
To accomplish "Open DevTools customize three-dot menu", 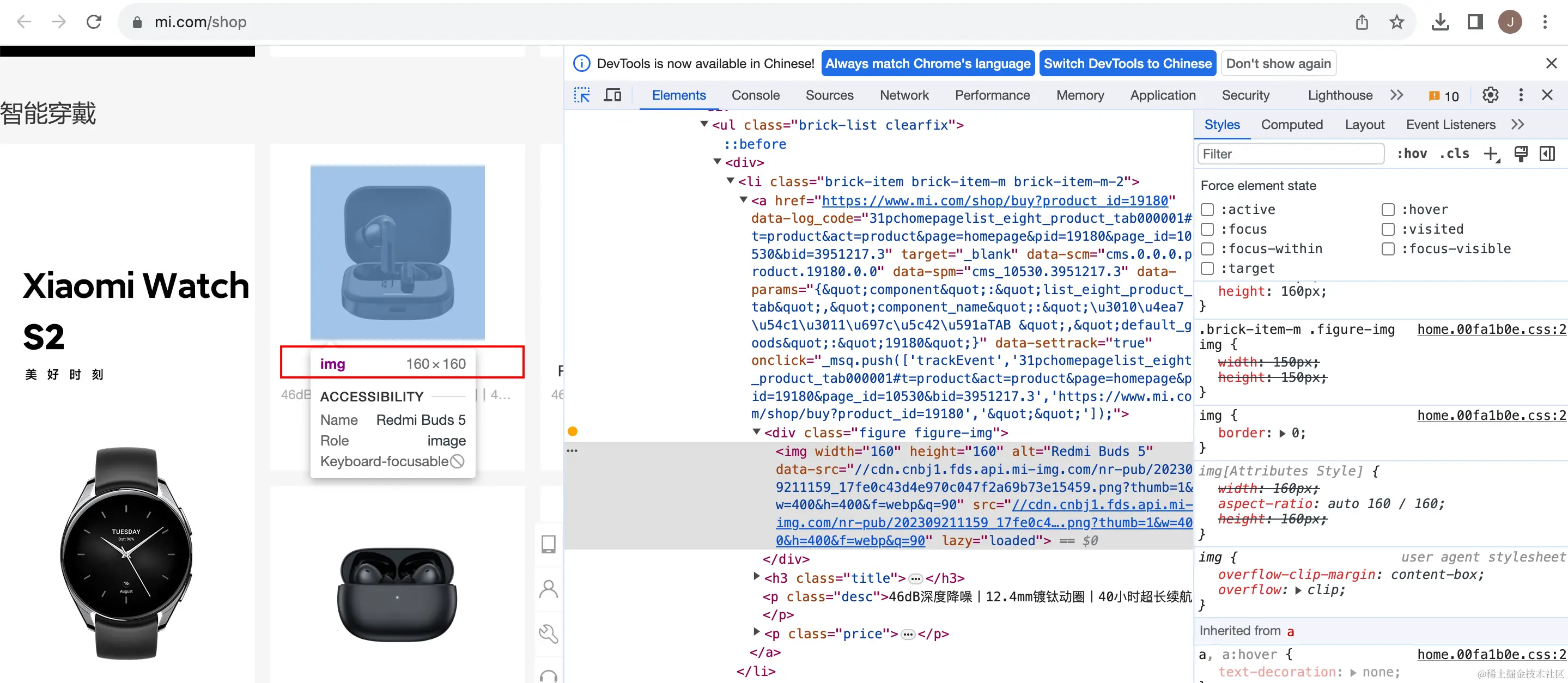I will 1521,95.
